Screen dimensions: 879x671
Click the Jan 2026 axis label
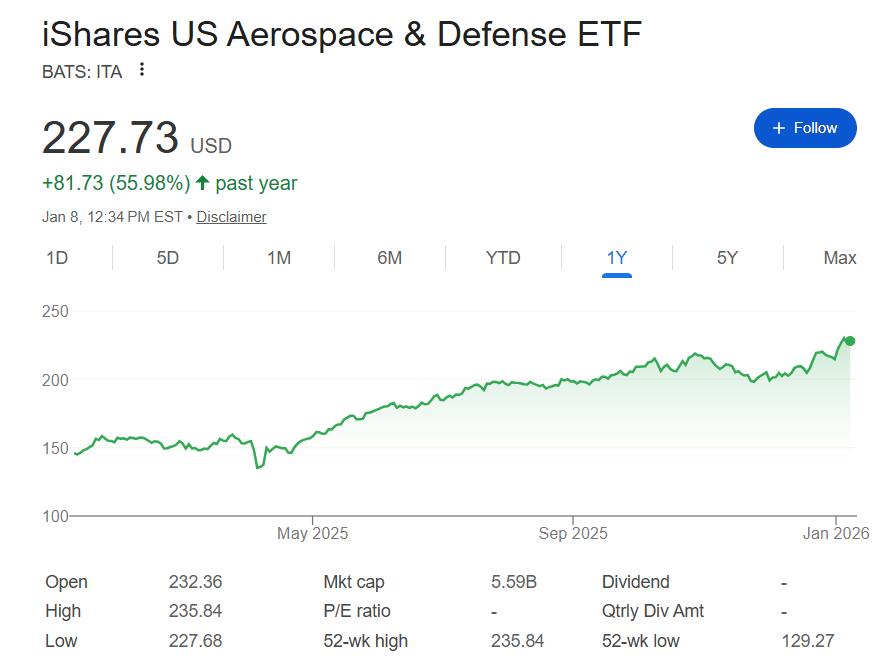(837, 534)
